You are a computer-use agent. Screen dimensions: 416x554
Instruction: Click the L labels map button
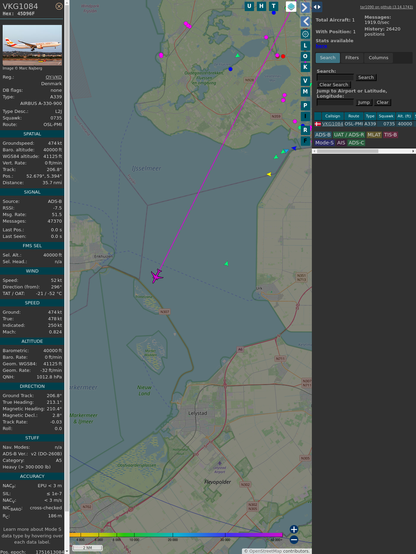pyautogui.click(x=305, y=46)
